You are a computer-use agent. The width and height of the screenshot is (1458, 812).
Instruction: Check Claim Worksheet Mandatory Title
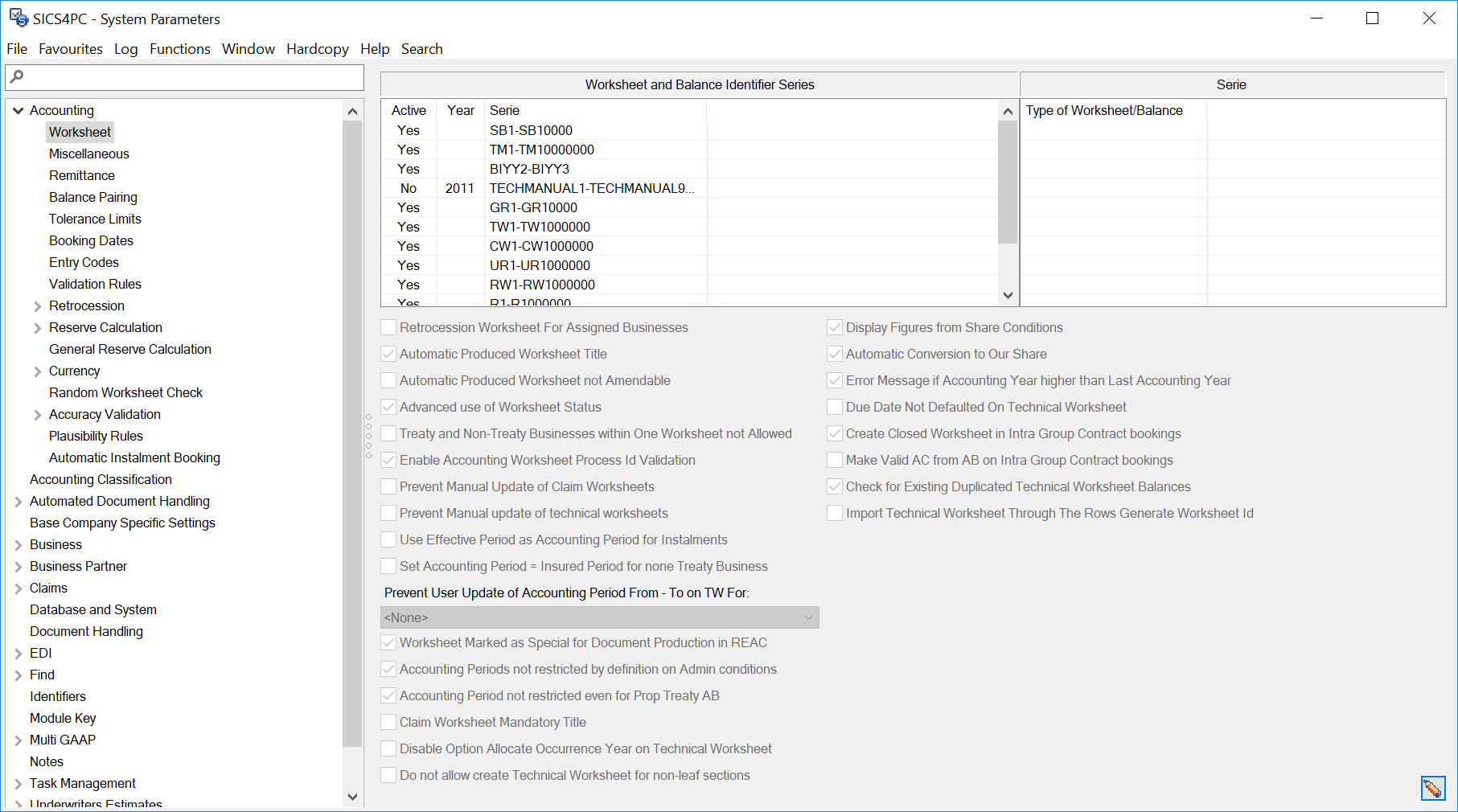click(x=388, y=722)
